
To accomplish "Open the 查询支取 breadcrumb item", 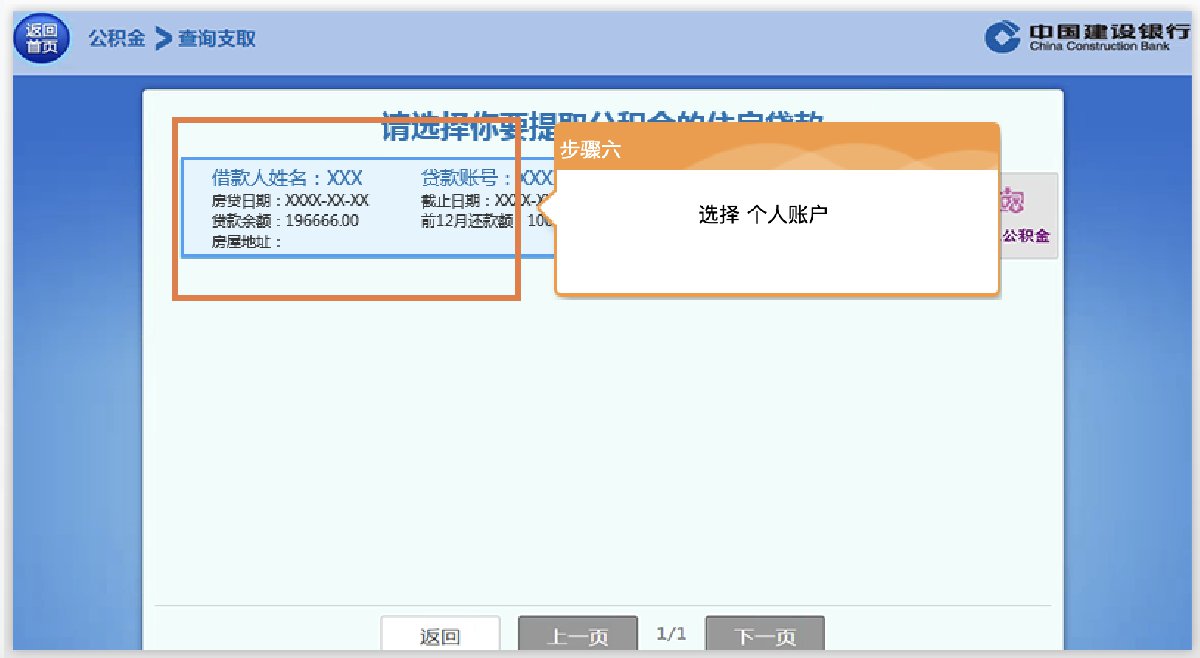I will [217, 39].
